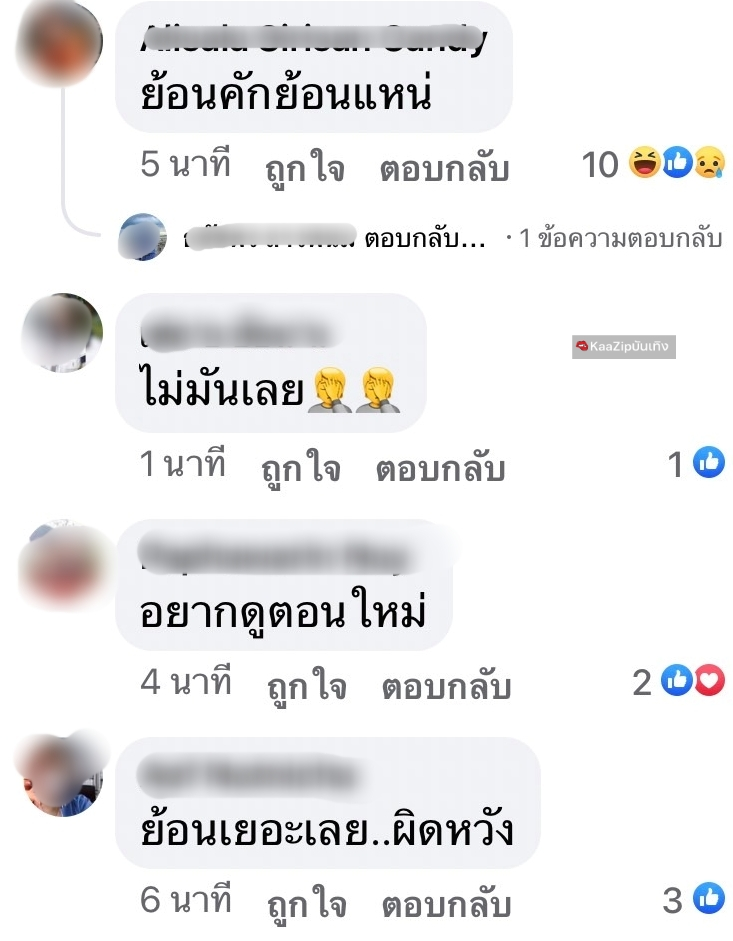Click heart reaction on อยากดูตอนใหม่ comment
Viewport: 733px width, 941px height.
pyautogui.click(x=710, y=681)
